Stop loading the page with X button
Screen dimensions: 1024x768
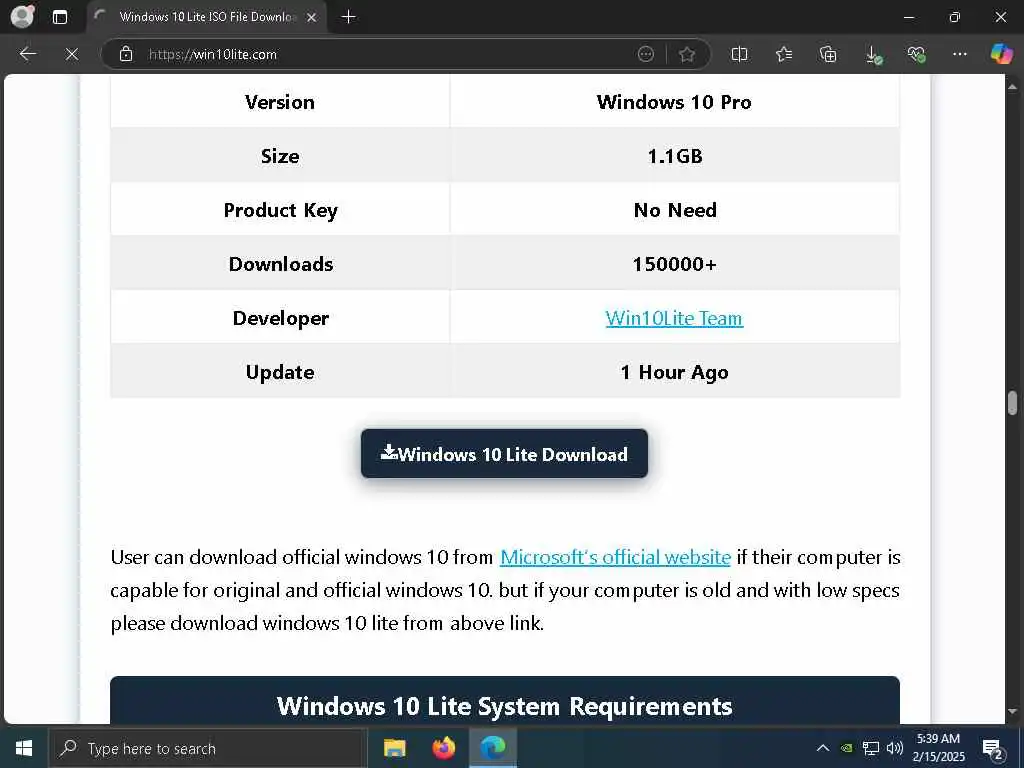(x=72, y=54)
